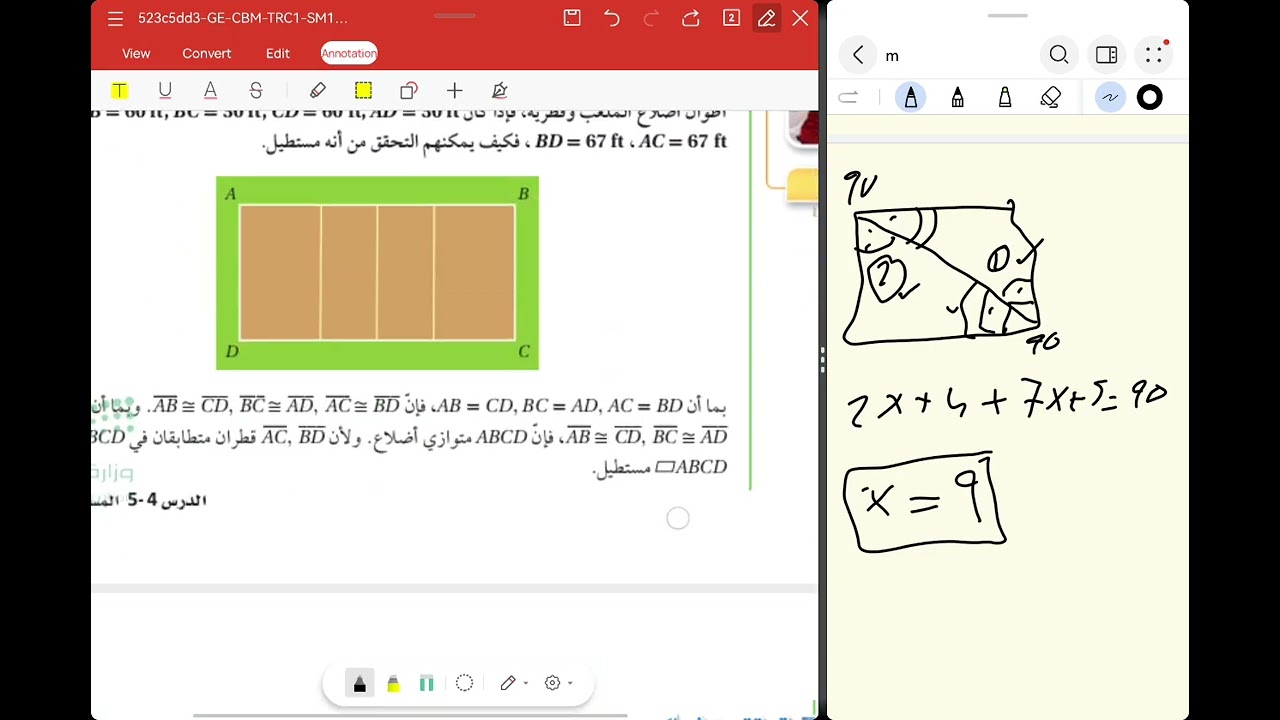Screen dimensions: 1280x720
Task: Toggle the squiggle stroke style in notes
Action: [x=1110, y=97]
